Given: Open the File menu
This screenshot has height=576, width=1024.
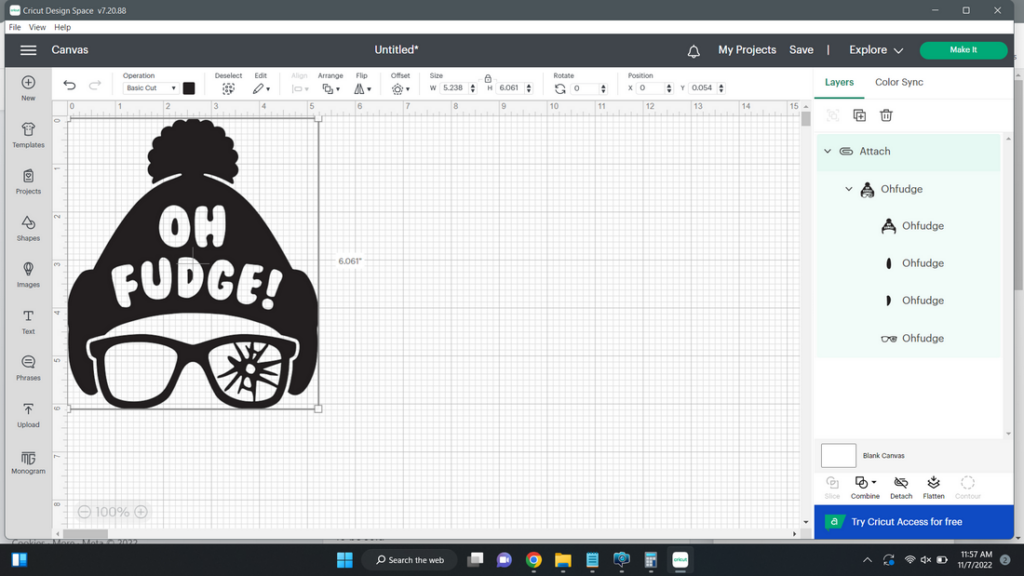Looking at the screenshot, I should [x=14, y=27].
